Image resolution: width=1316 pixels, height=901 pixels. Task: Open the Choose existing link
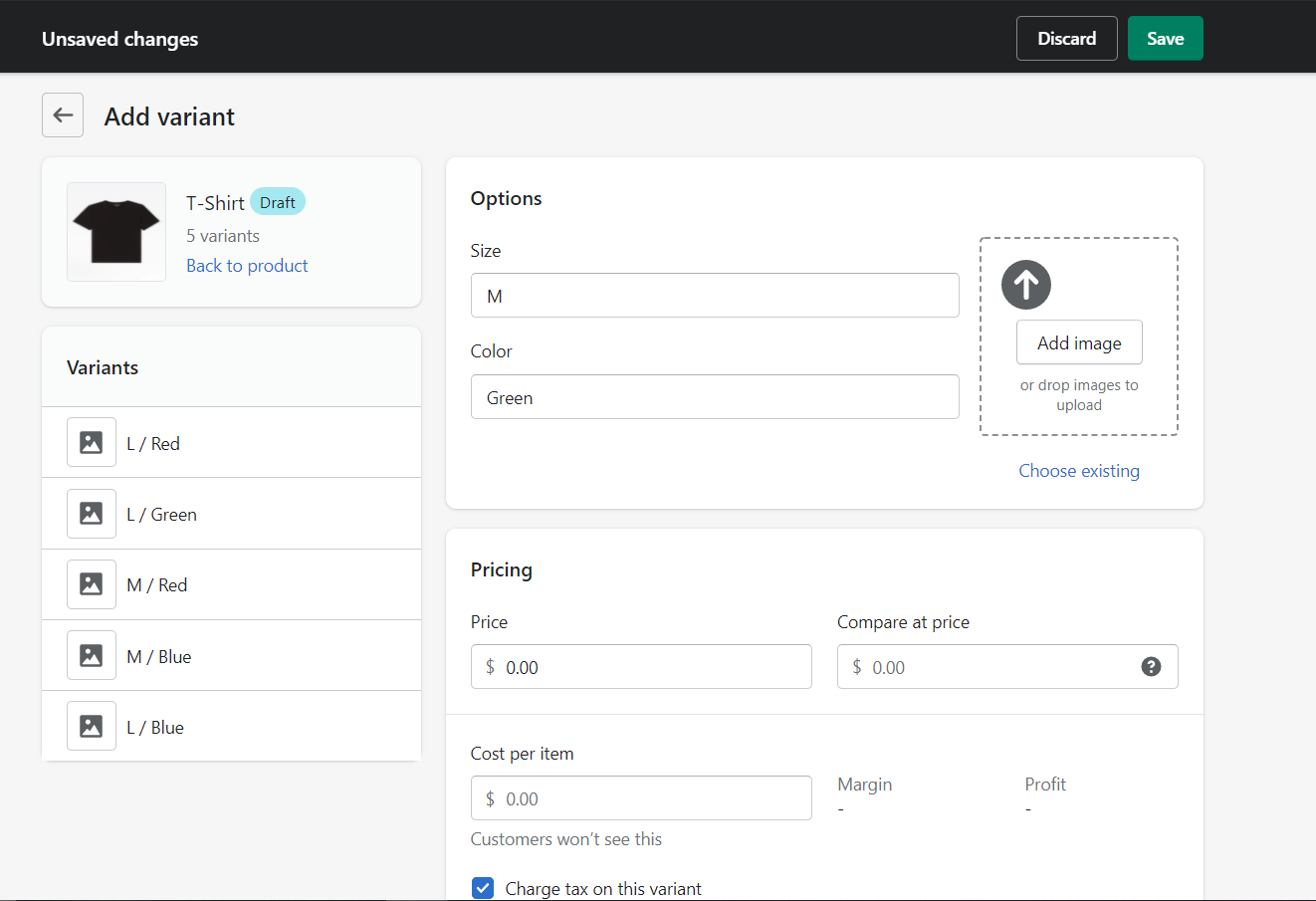tap(1079, 471)
